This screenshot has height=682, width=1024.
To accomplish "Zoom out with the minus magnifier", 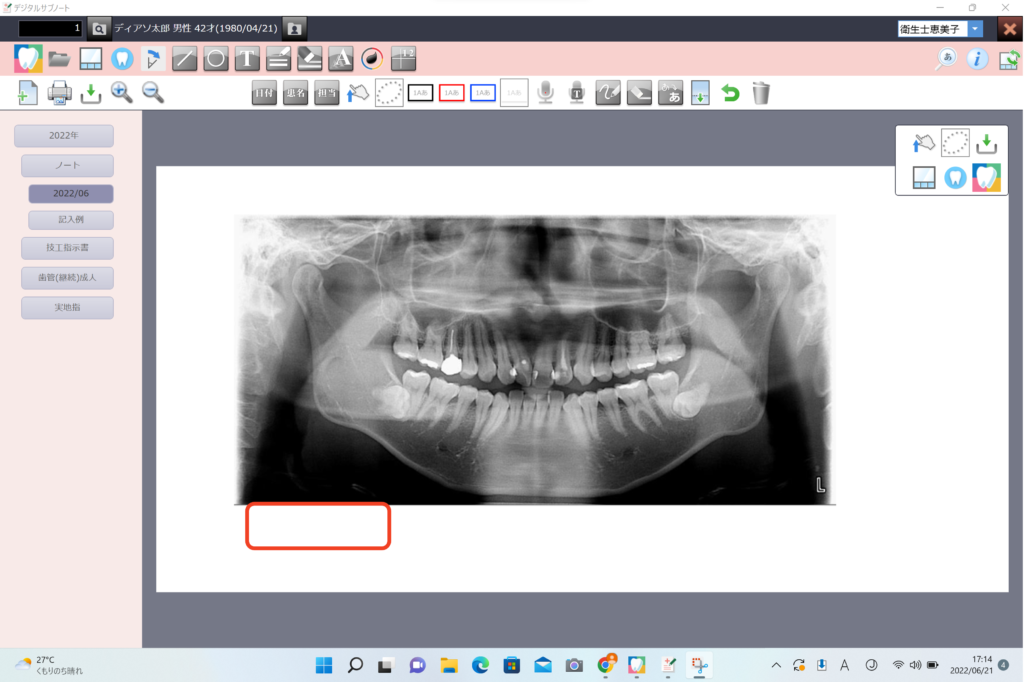I will click(x=153, y=93).
